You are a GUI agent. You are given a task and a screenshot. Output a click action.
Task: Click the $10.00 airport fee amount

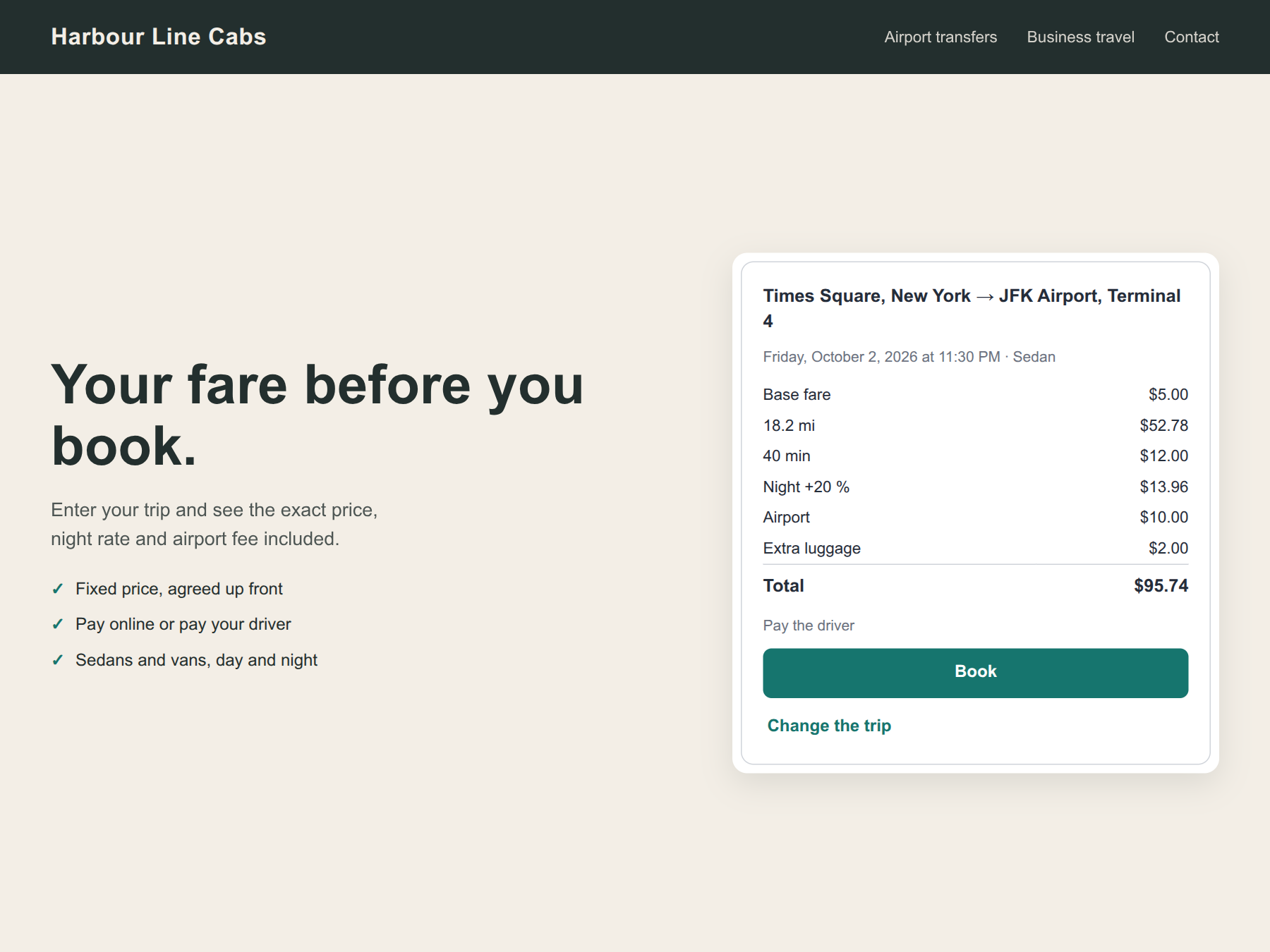coord(1163,517)
